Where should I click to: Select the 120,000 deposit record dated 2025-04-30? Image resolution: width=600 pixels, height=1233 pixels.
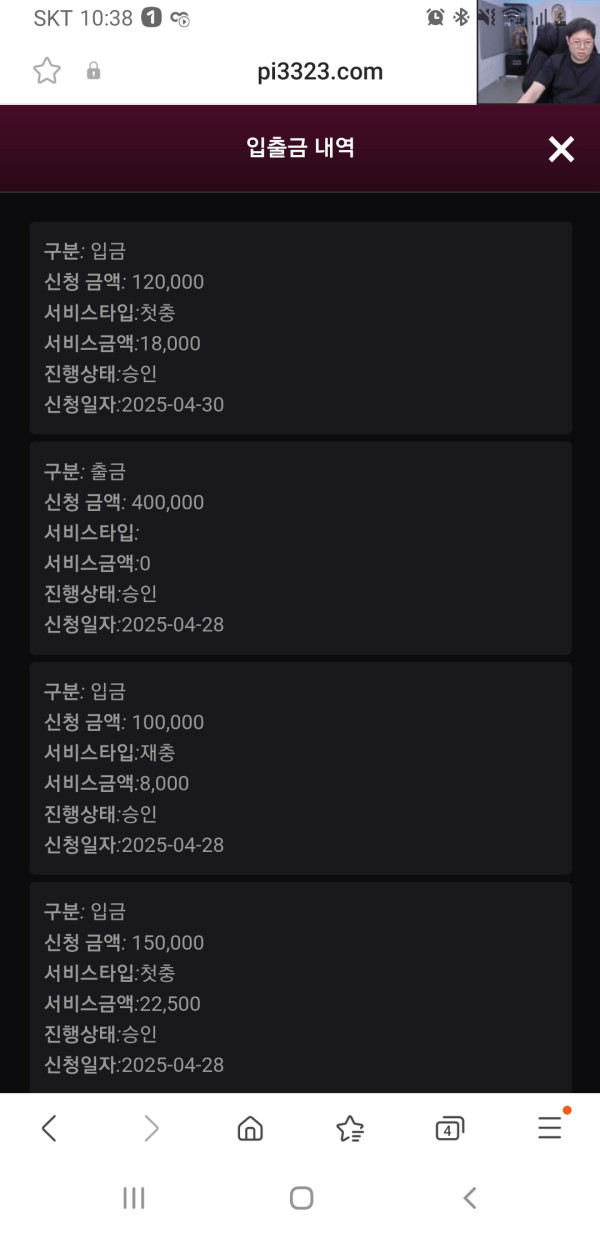[x=300, y=328]
